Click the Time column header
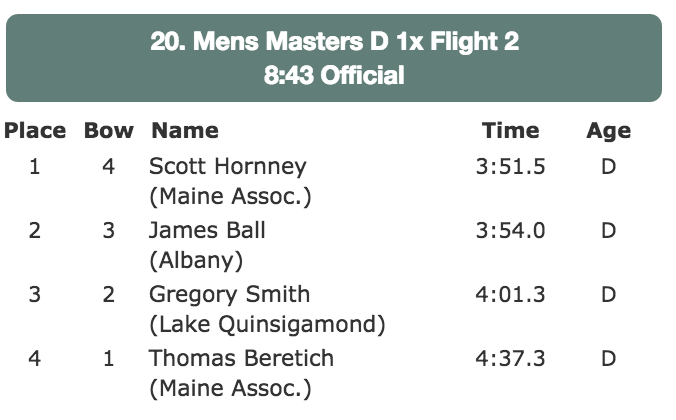The width and height of the screenshot is (676, 420). pos(510,130)
